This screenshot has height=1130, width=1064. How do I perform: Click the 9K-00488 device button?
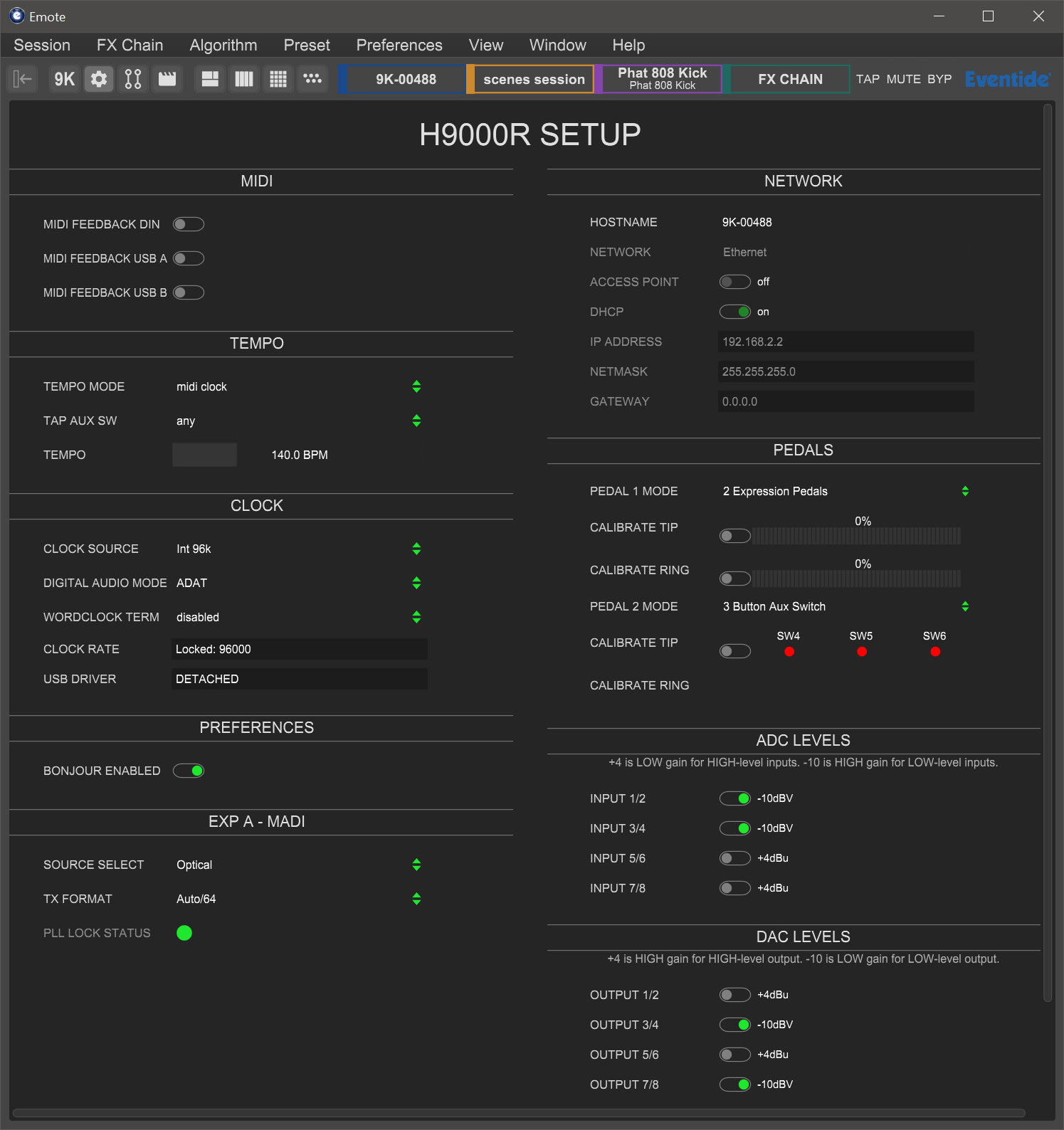pos(403,79)
